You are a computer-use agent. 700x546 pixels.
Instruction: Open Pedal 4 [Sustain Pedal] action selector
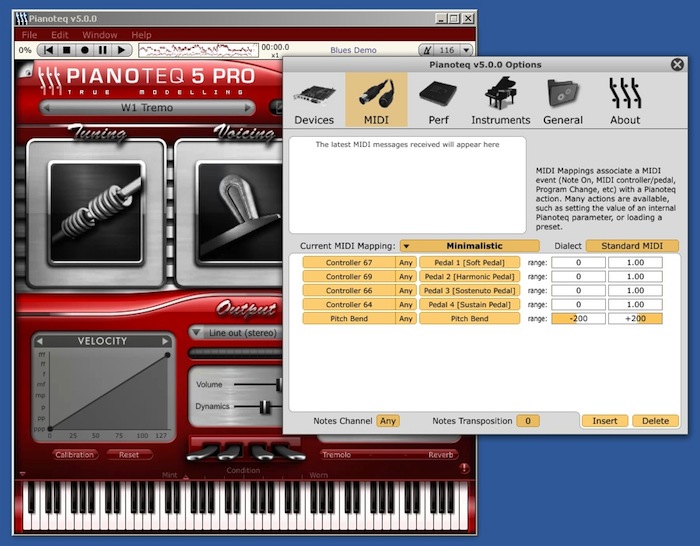point(470,304)
